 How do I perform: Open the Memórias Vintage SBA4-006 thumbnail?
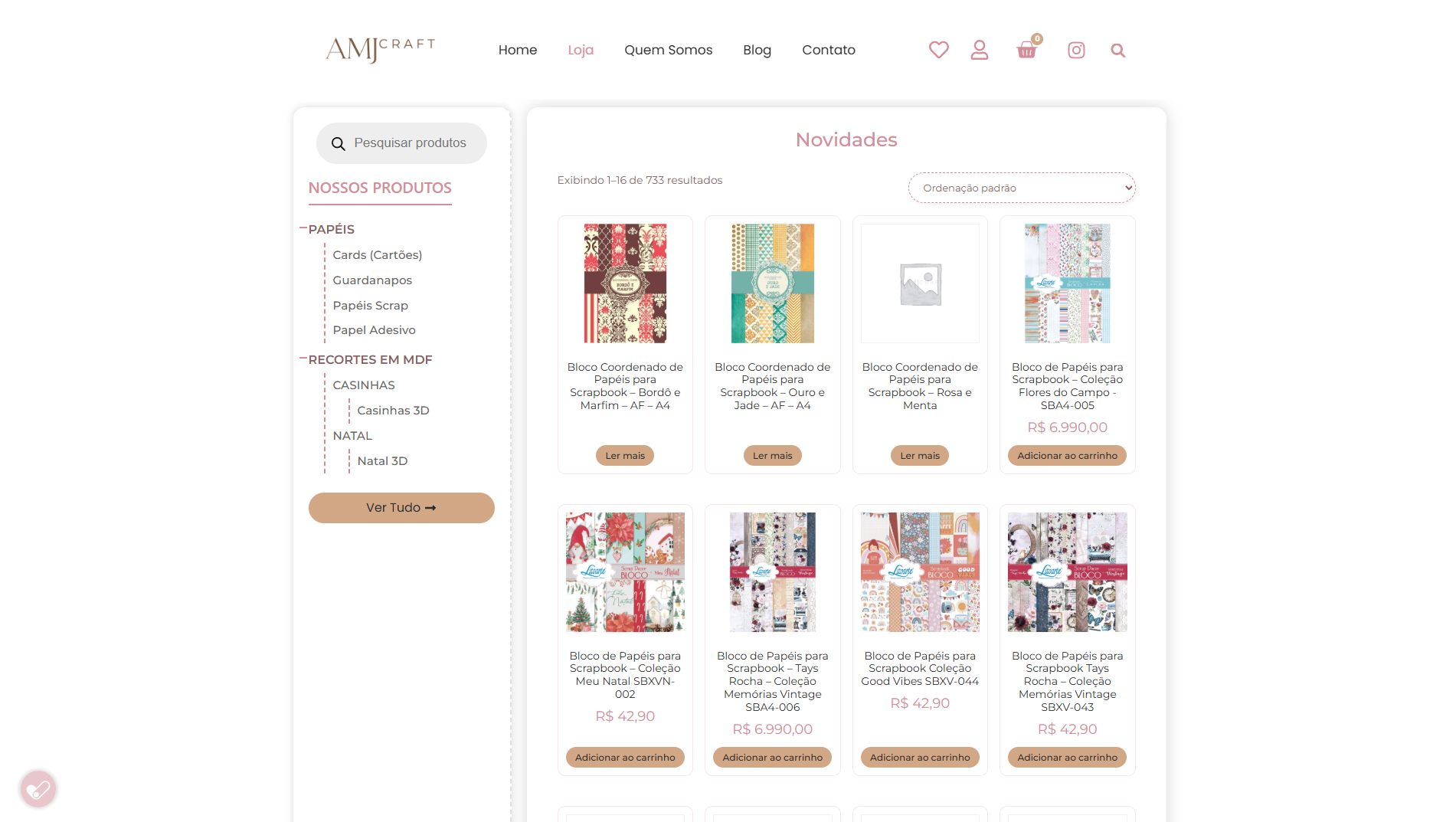click(773, 572)
